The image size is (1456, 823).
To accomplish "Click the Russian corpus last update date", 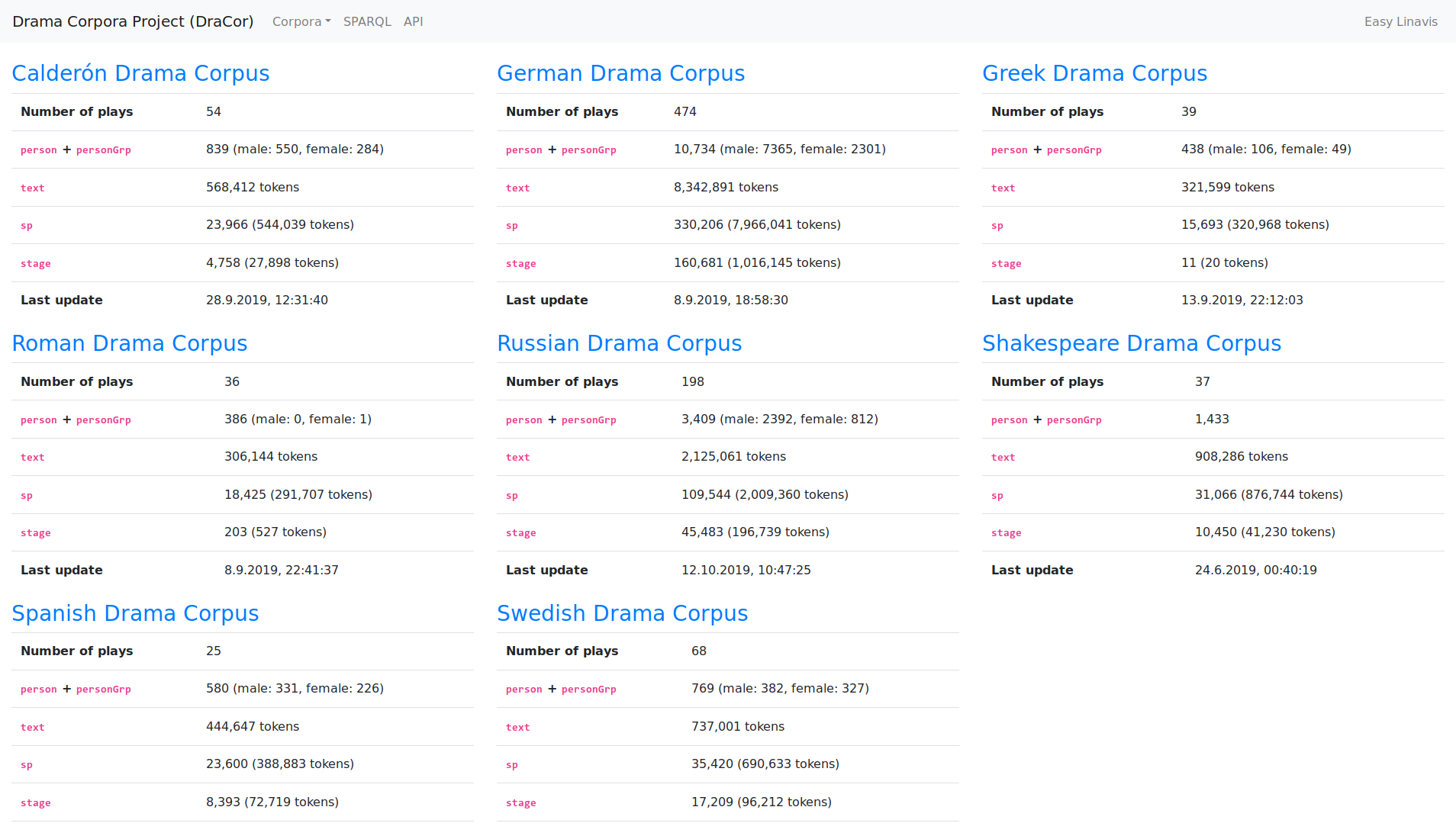I will (746, 570).
